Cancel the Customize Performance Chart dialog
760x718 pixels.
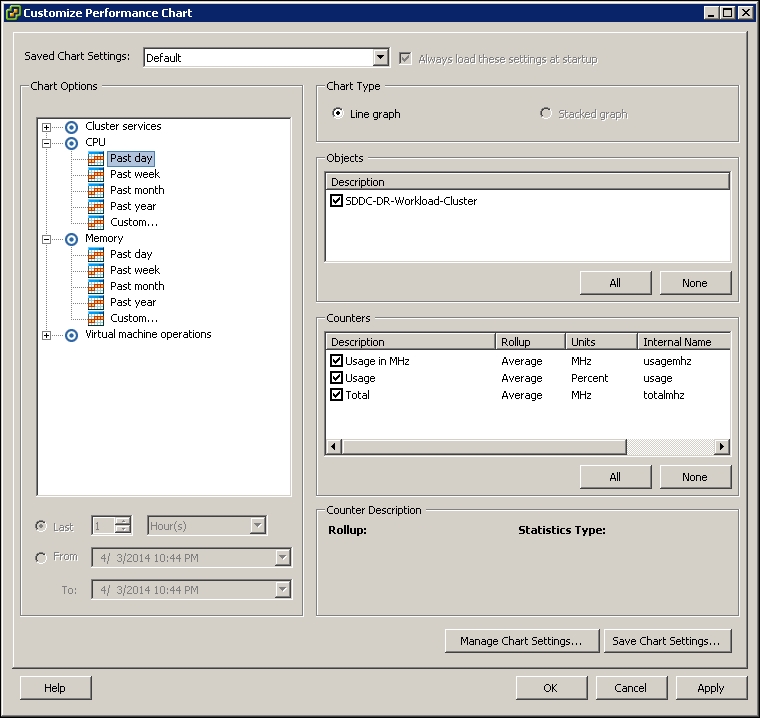point(631,688)
